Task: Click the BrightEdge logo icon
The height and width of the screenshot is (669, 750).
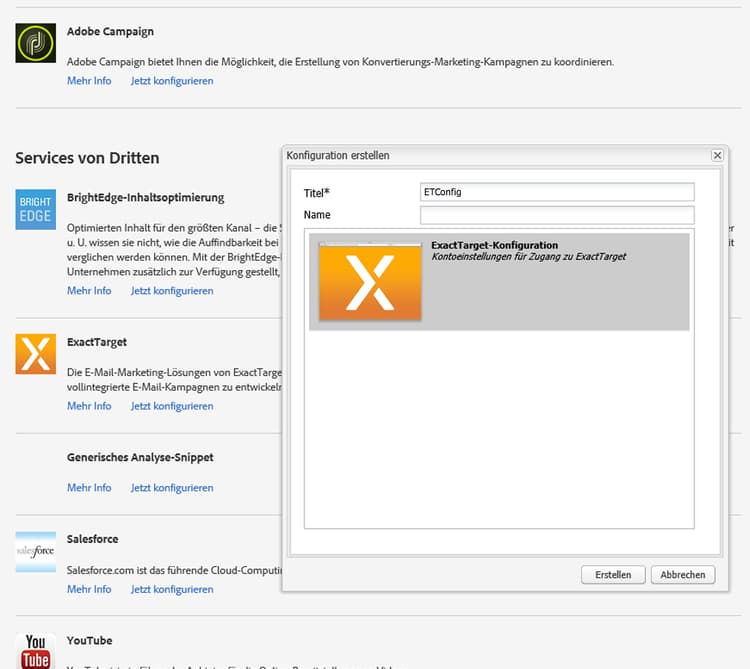Action: click(35, 209)
